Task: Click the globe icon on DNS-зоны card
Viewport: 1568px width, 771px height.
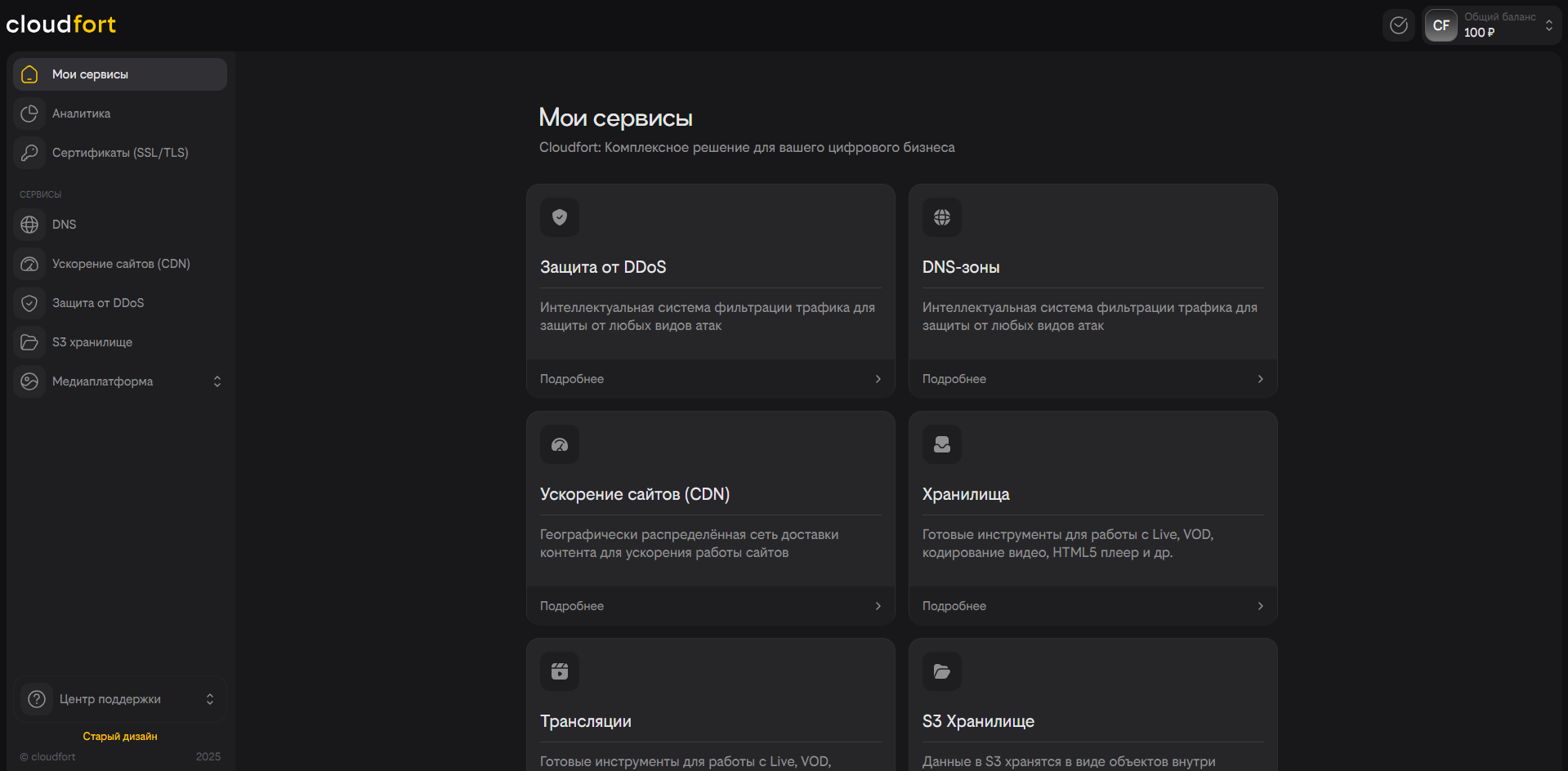Action: pos(942,217)
